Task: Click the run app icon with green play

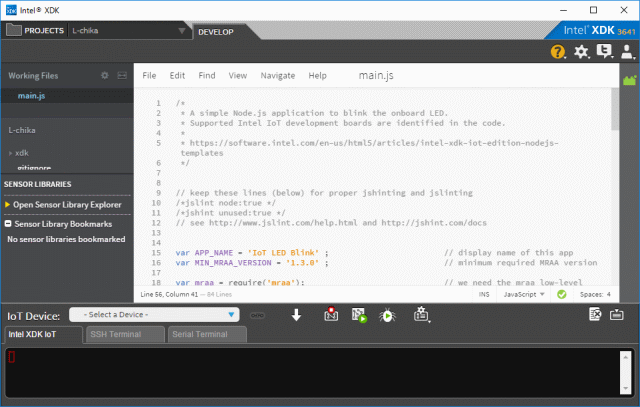Action: point(359,315)
